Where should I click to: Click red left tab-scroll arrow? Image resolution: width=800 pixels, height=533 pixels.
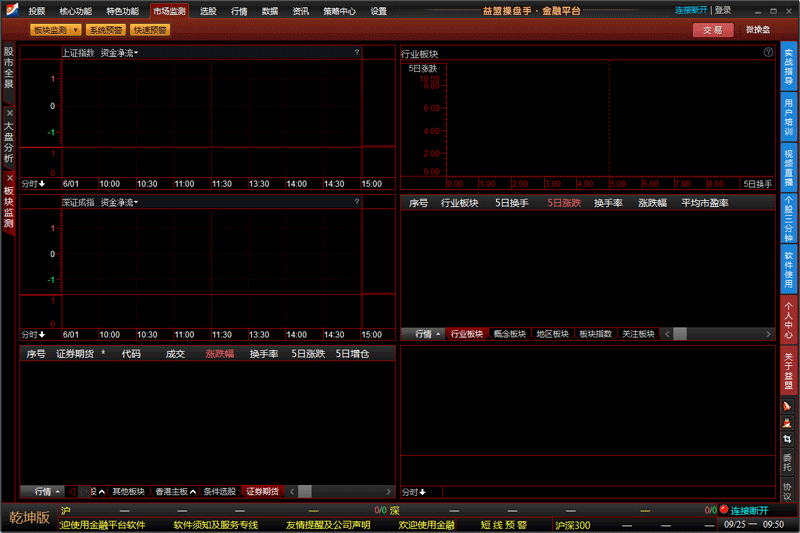(x=71, y=492)
